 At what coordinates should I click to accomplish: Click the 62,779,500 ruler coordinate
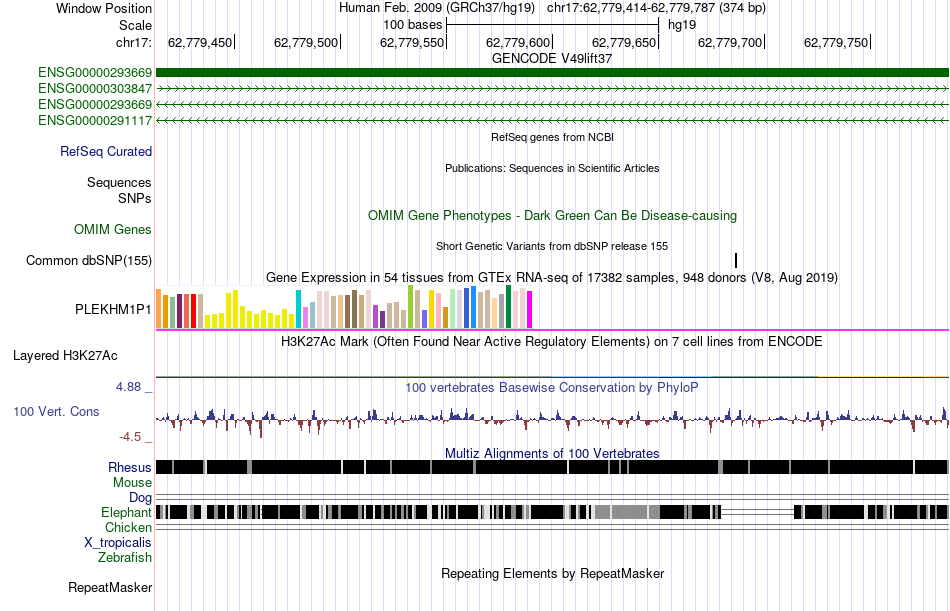[306, 42]
